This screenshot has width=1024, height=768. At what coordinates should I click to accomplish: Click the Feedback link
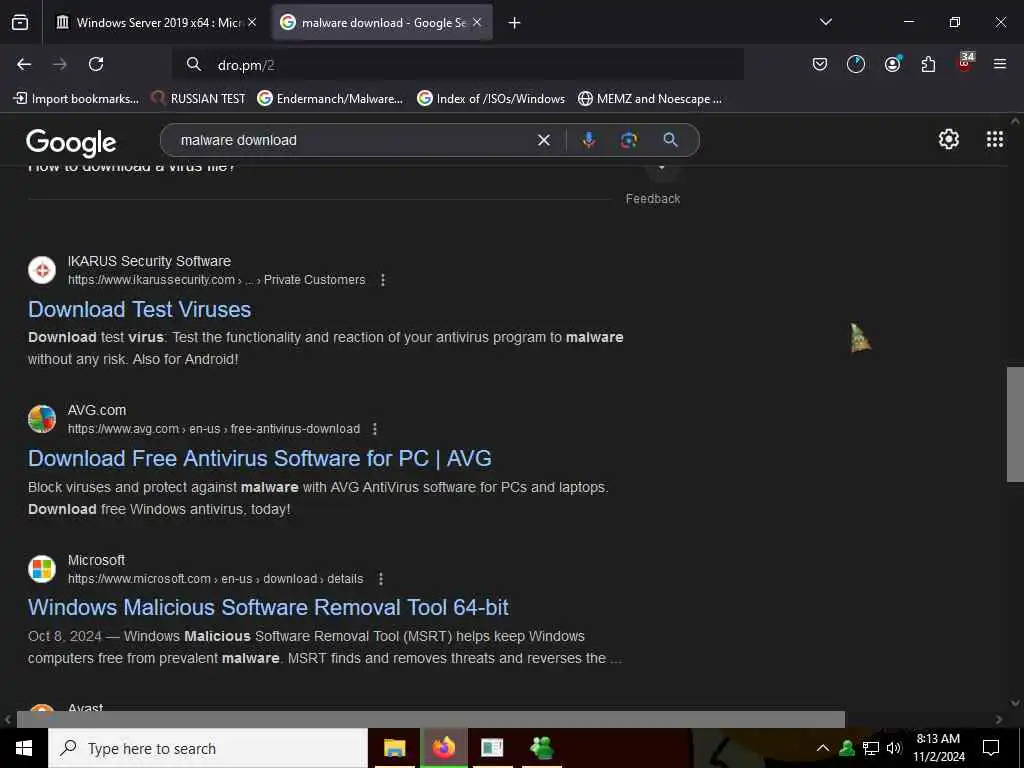click(652, 199)
